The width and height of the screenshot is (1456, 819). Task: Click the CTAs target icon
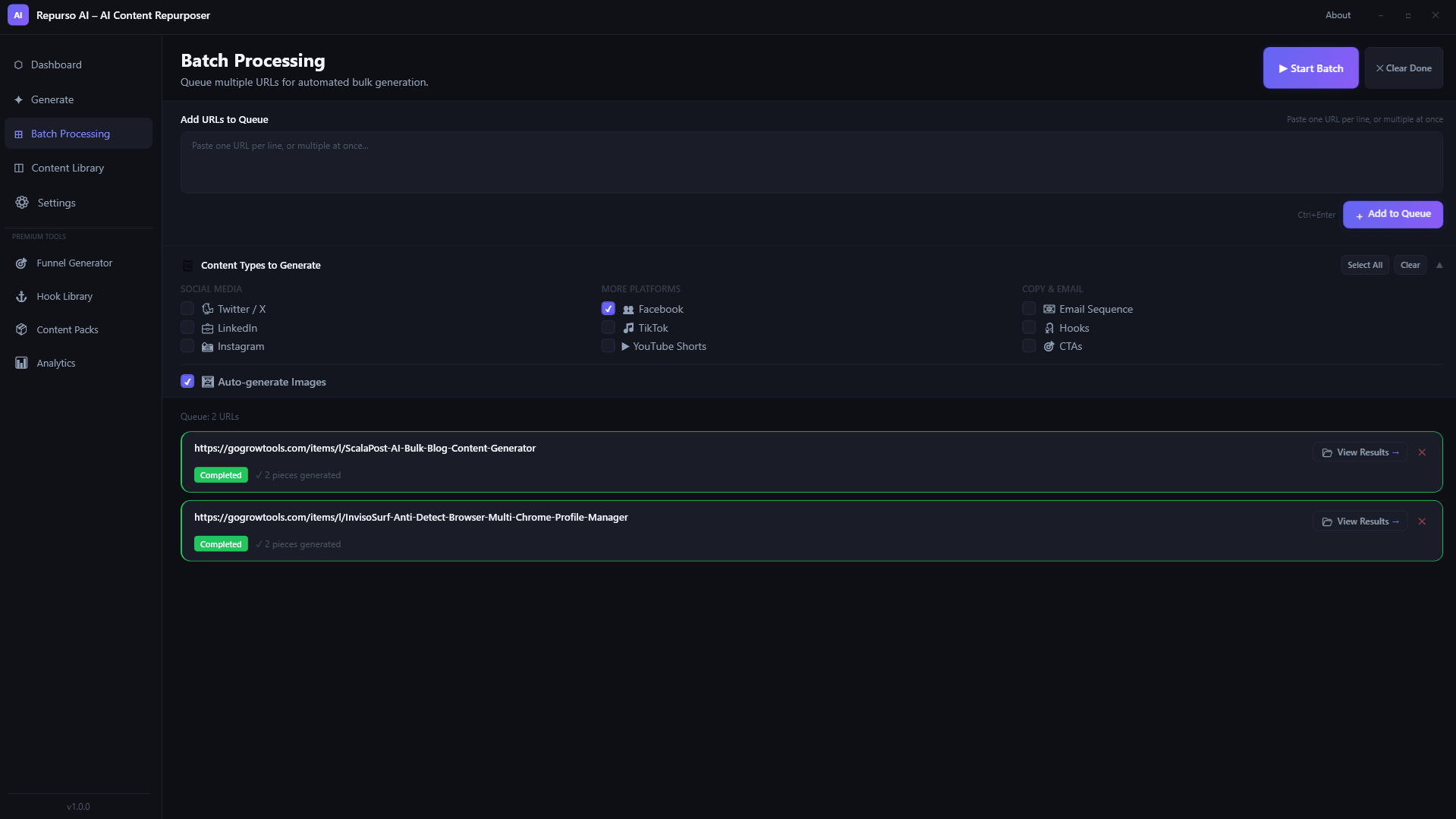(x=1049, y=347)
